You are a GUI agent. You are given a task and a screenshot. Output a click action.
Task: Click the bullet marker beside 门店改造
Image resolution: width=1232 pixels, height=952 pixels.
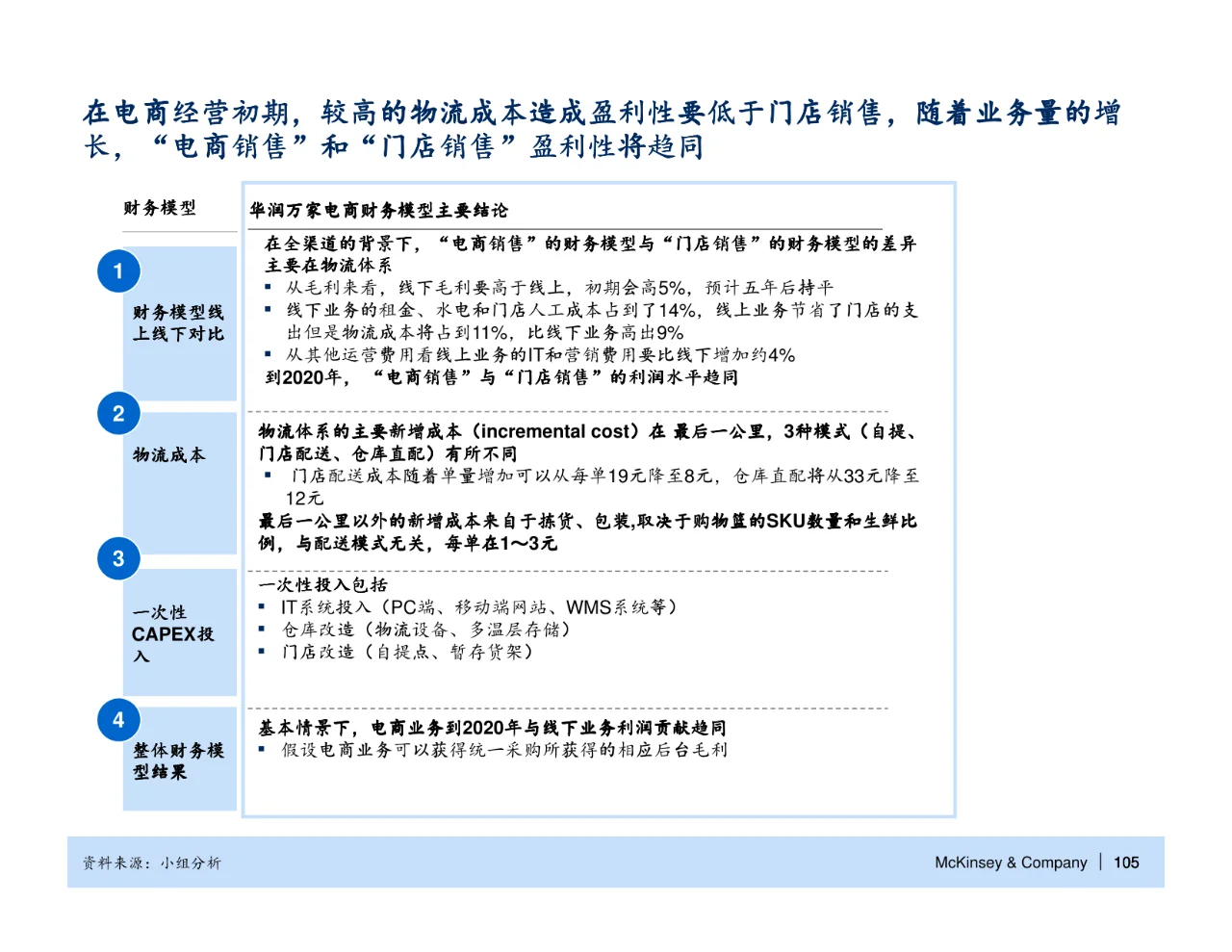tap(260, 652)
